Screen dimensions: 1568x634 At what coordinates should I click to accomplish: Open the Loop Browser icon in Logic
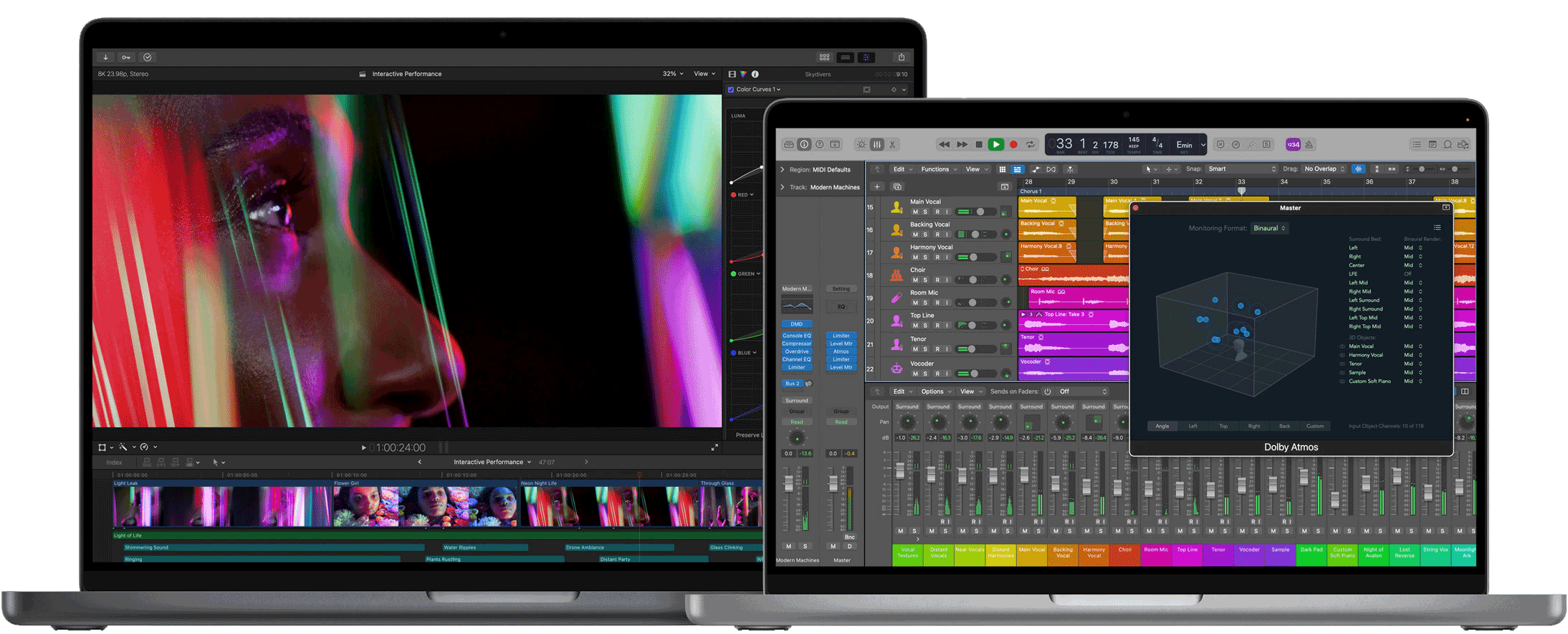pos(1448,144)
